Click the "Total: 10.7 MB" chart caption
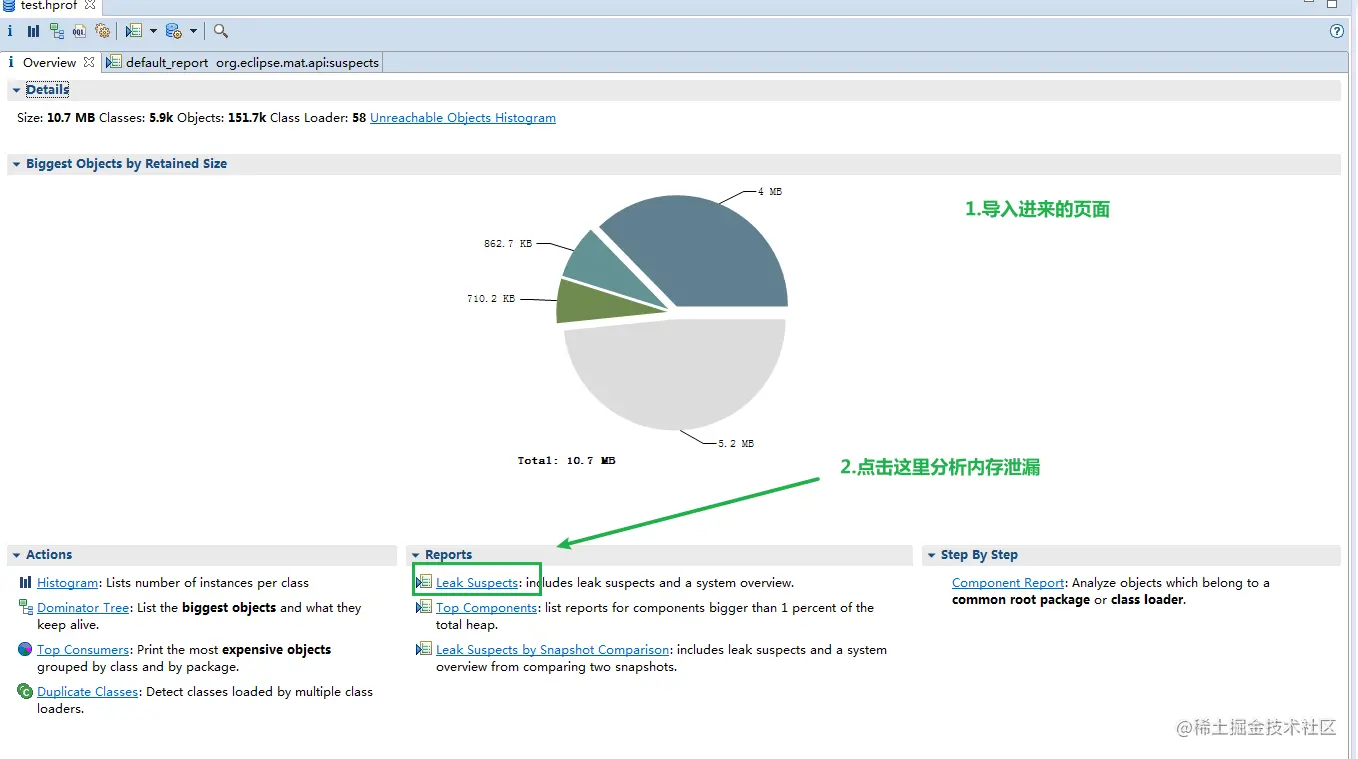This screenshot has width=1358, height=759. pyautogui.click(x=566, y=461)
